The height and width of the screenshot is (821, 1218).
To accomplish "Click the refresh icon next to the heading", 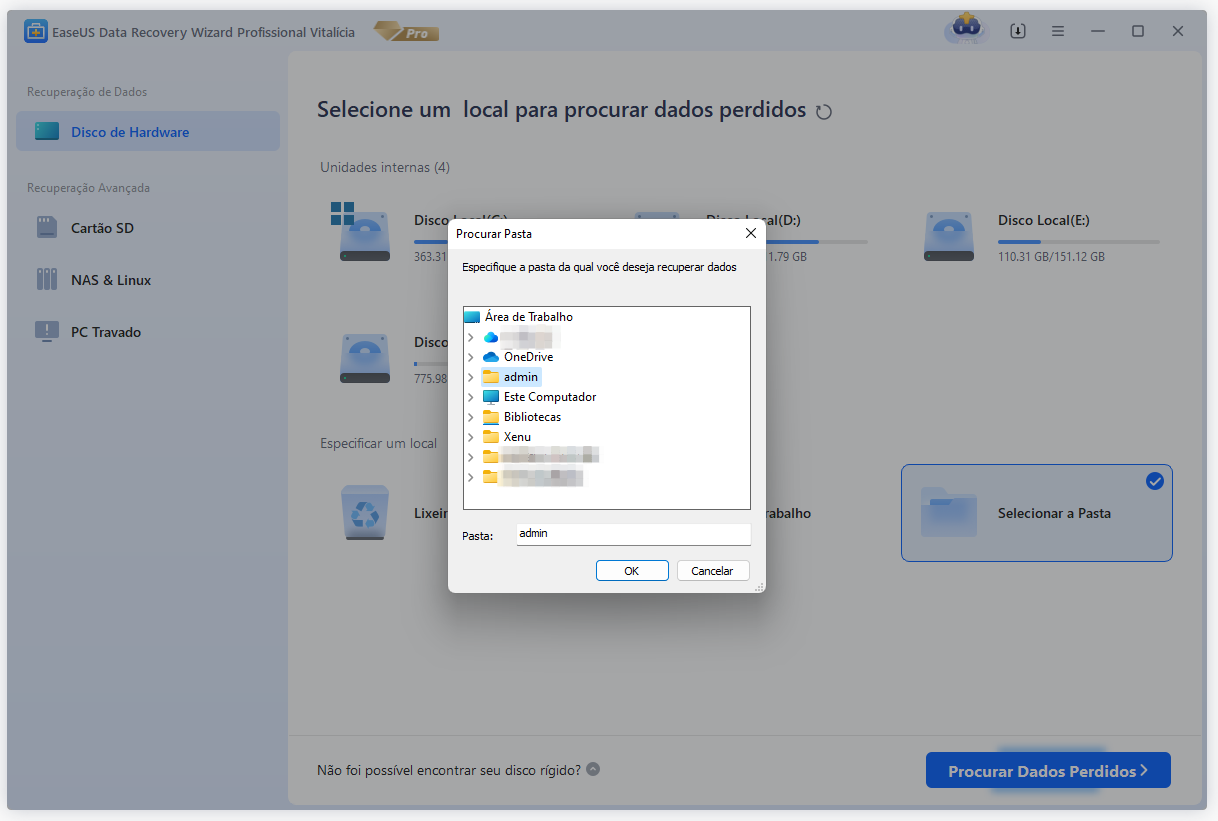I will (x=824, y=112).
